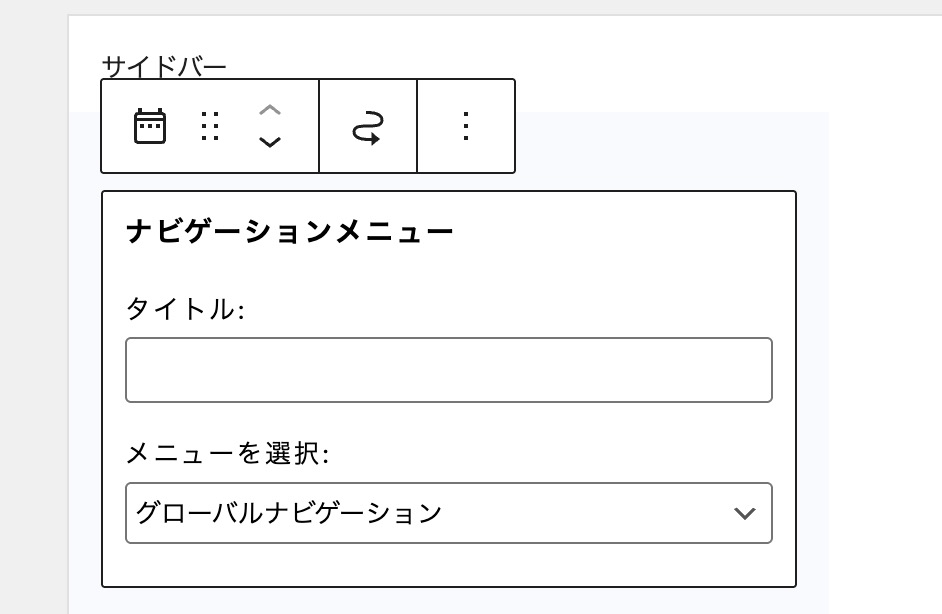Viewport: 942px width, 614px height.
Task: Click the curved-arrow move to widget area icon
Action: click(x=368, y=127)
